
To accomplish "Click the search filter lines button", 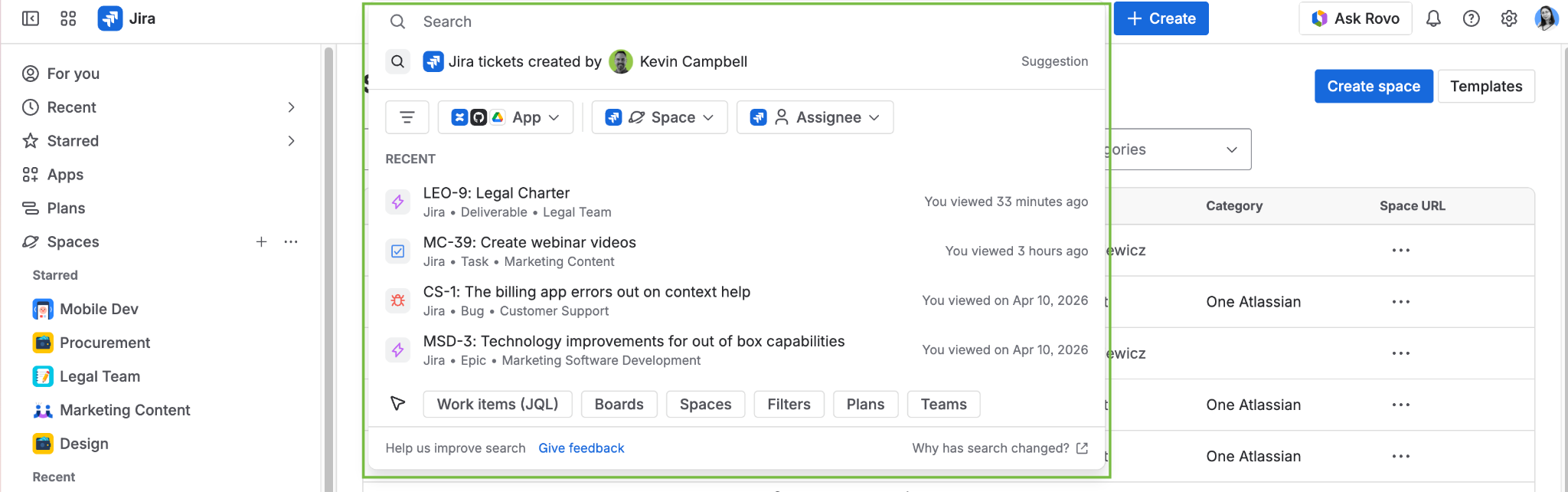I will pyautogui.click(x=407, y=117).
